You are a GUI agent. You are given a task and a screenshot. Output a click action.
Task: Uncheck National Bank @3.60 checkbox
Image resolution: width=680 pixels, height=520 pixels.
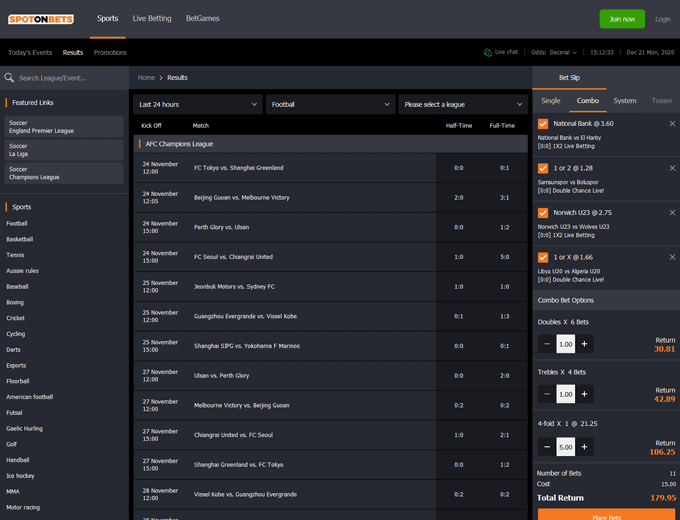coord(543,124)
